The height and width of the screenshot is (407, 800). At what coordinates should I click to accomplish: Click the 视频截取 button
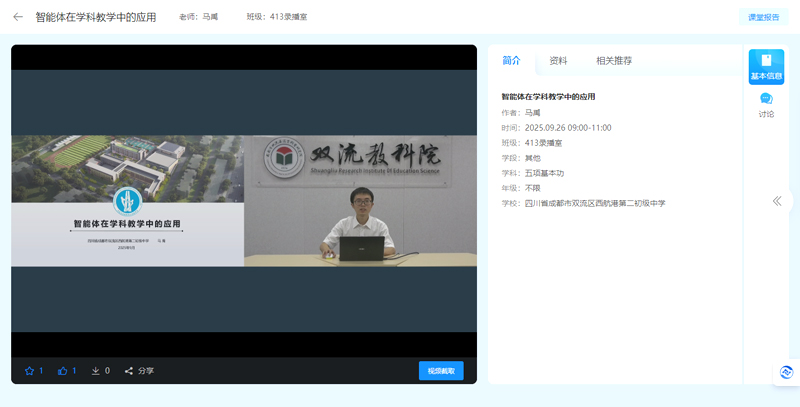coord(441,371)
